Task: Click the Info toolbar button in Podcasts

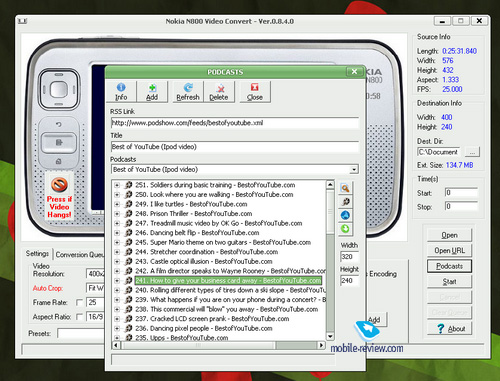Action: (x=121, y=92)
